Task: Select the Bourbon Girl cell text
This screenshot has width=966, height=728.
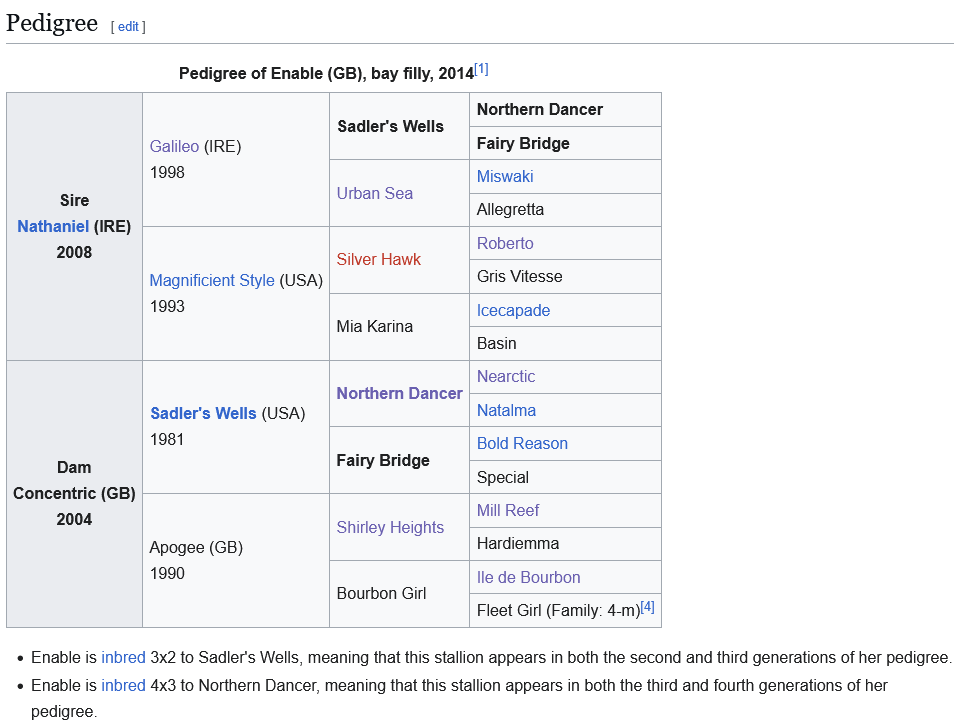Action: coord(381,593)
